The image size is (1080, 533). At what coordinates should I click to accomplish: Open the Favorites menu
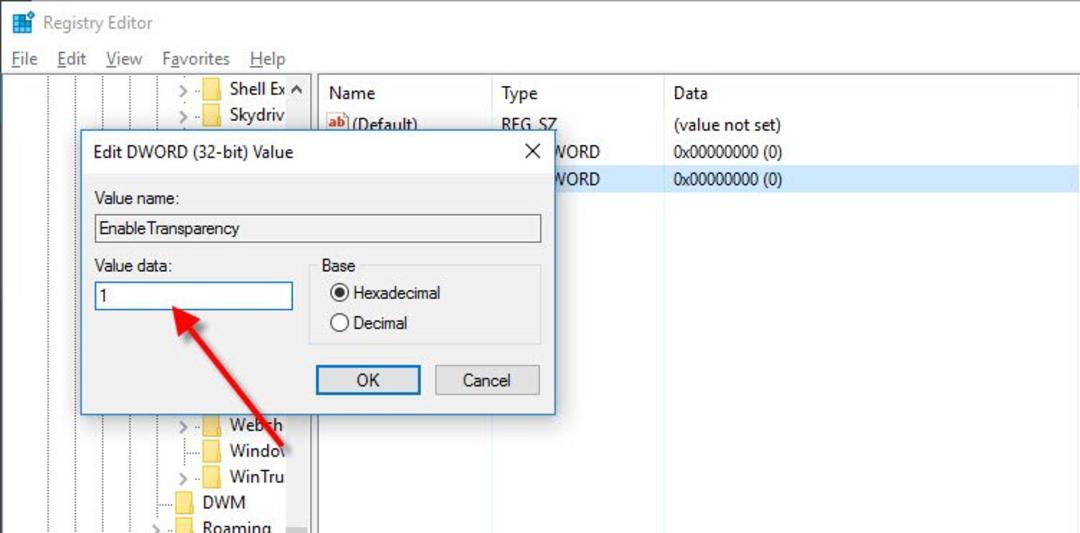(196, 59)
